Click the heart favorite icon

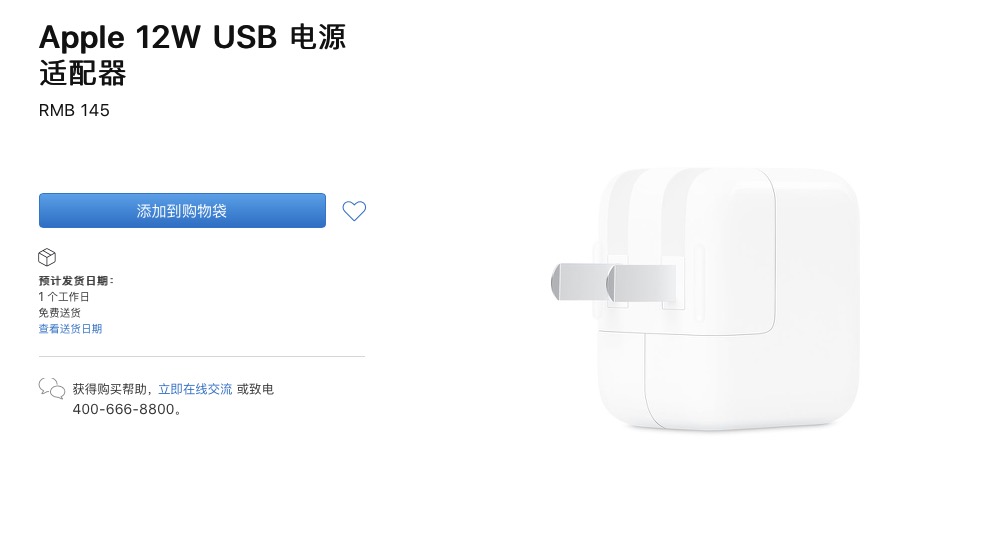point(354,211)
